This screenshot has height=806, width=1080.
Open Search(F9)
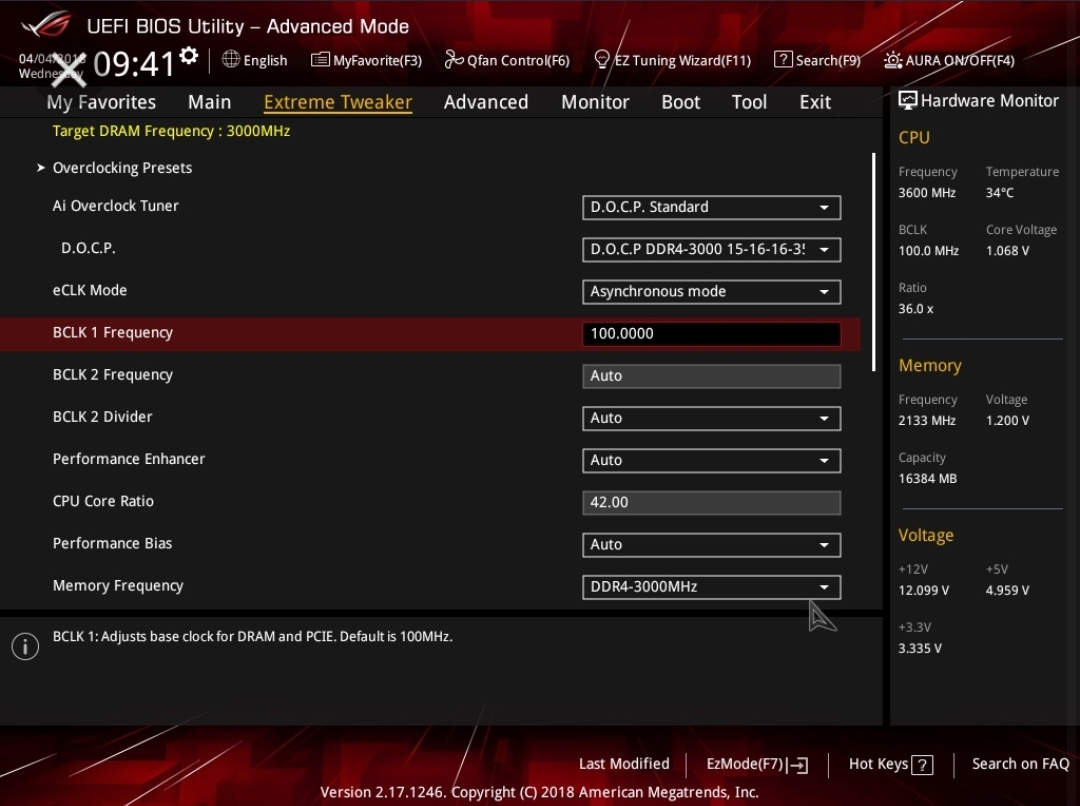tap(818, 61)
